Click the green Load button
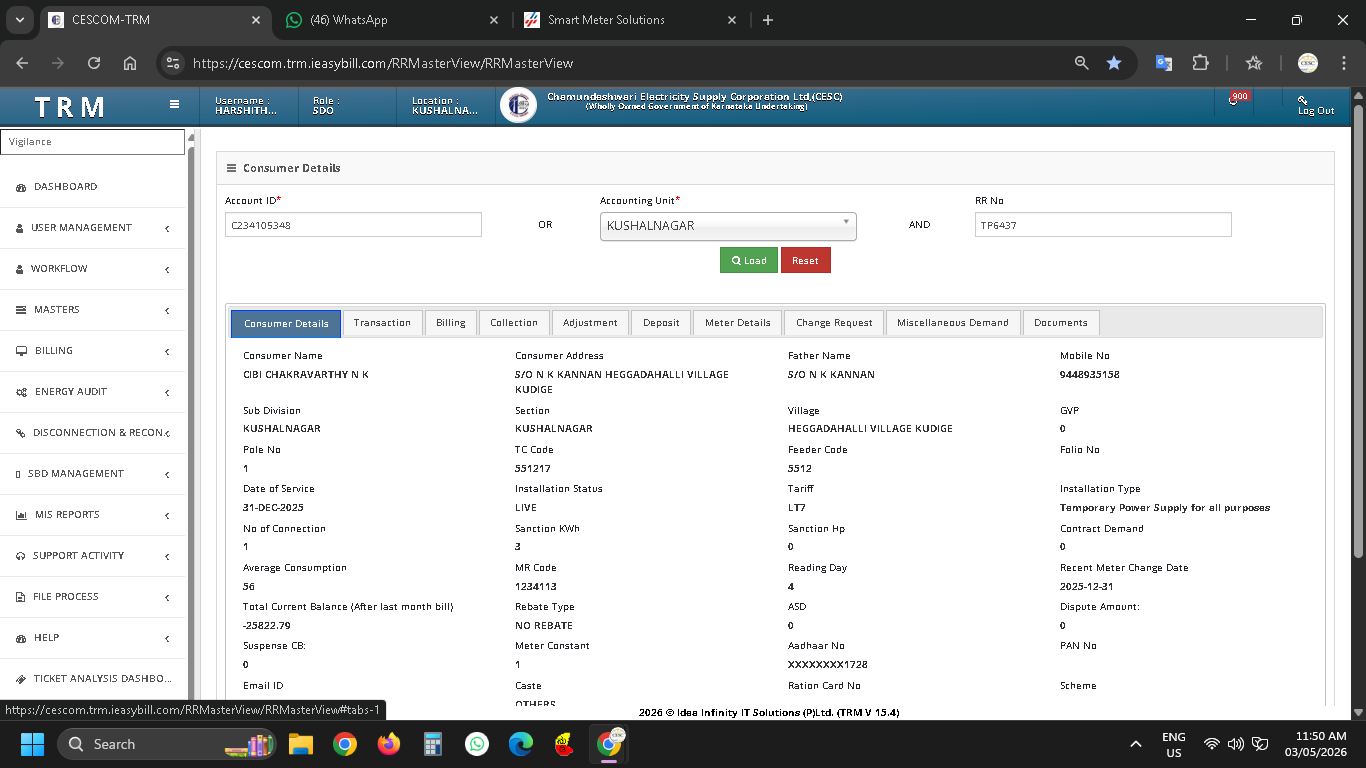The image size is (1366, 768). 748,260
